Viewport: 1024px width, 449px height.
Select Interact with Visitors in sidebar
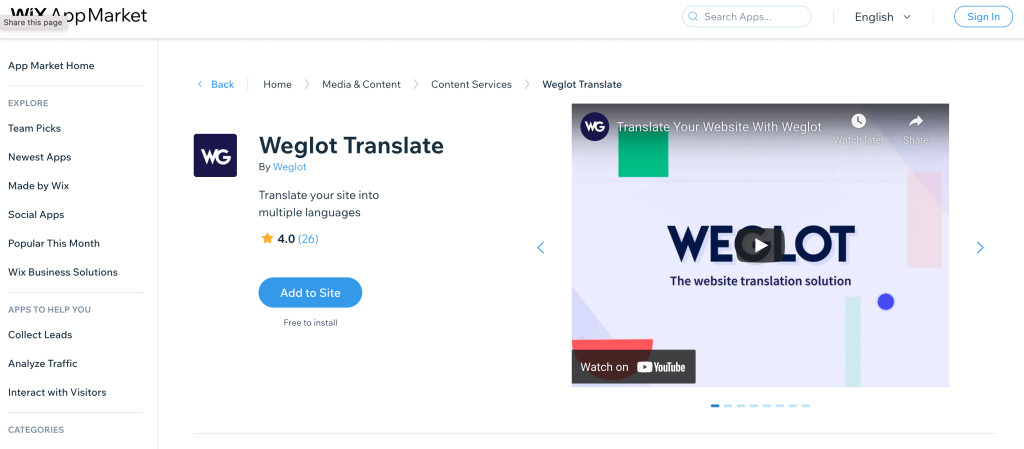(57, 392)
